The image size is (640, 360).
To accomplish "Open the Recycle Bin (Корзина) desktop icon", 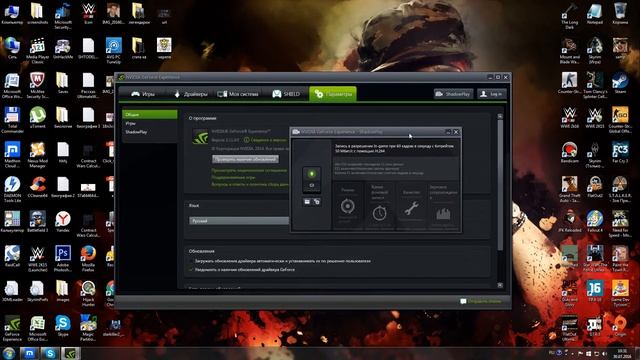I will (620, 13).
